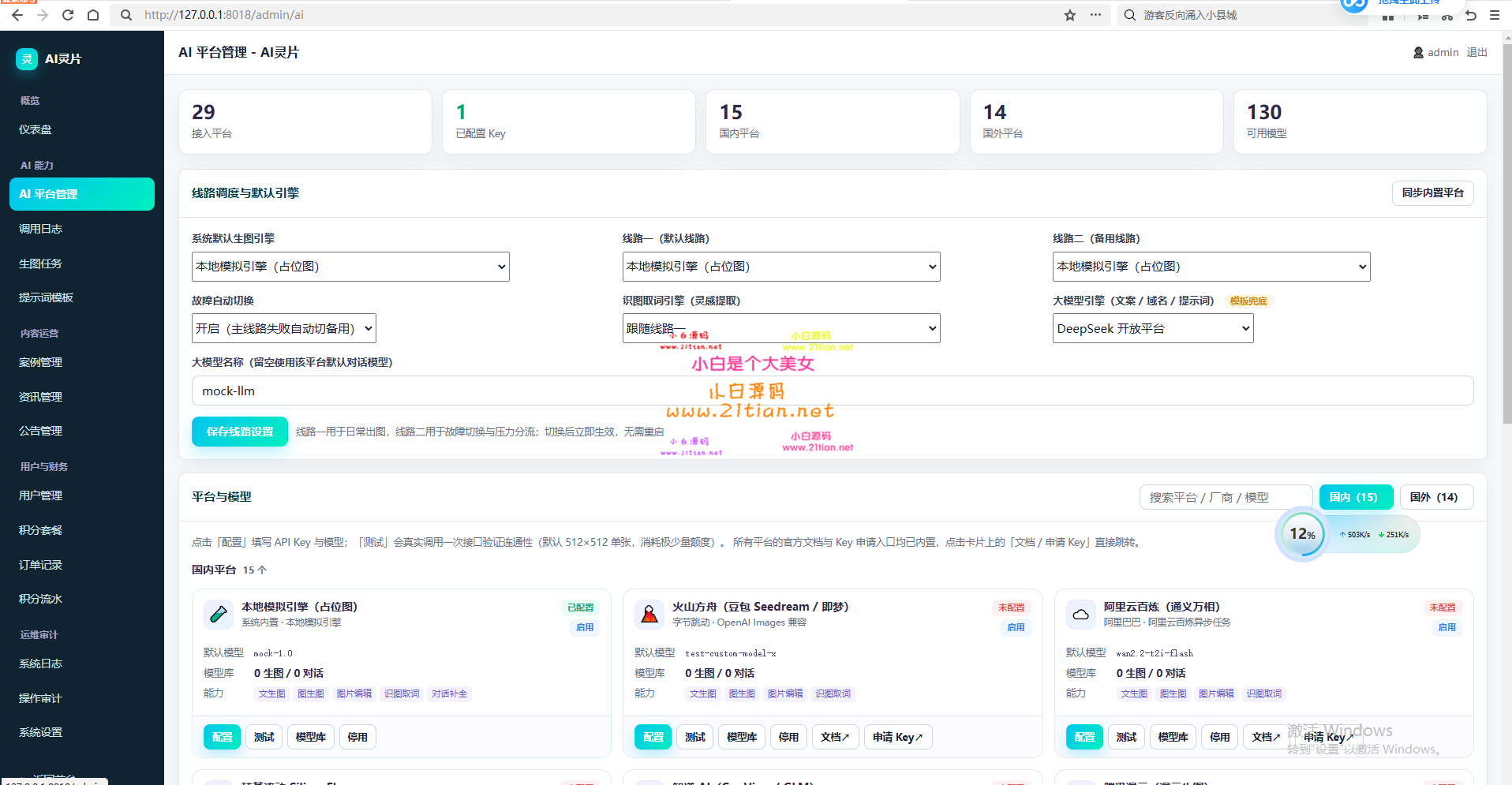Click the 130 可用模型 stat card
The image size is (1512, 785).
coord(1360,121)
